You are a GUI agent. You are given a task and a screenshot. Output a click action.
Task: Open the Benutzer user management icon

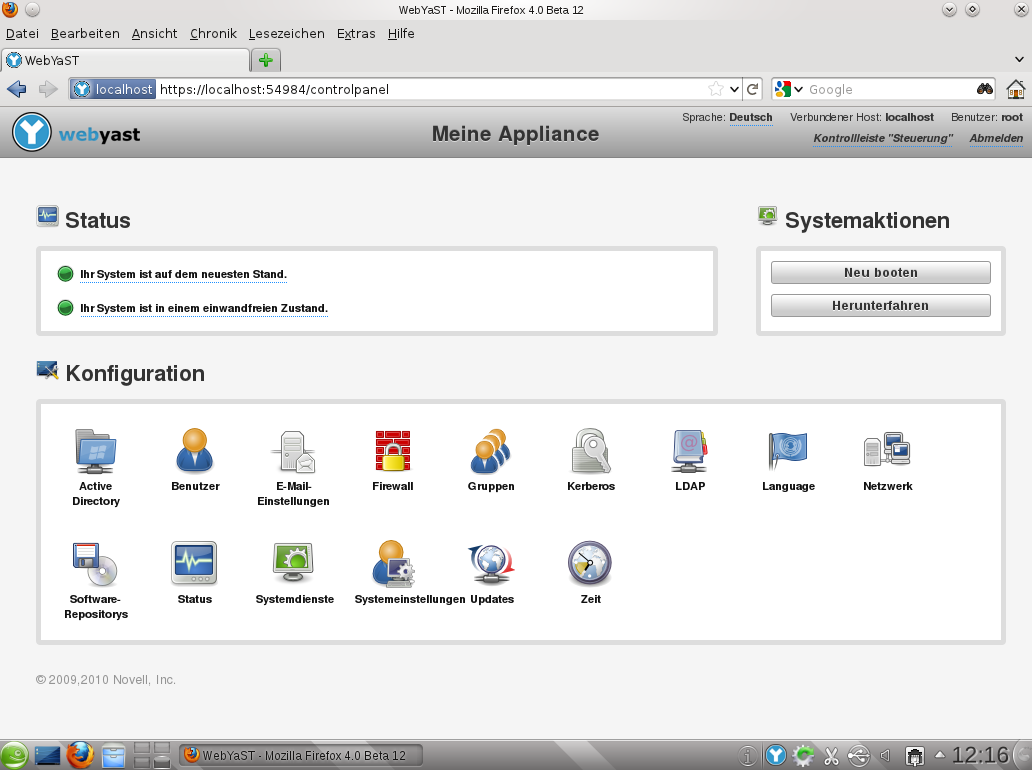tap(195, 452)
